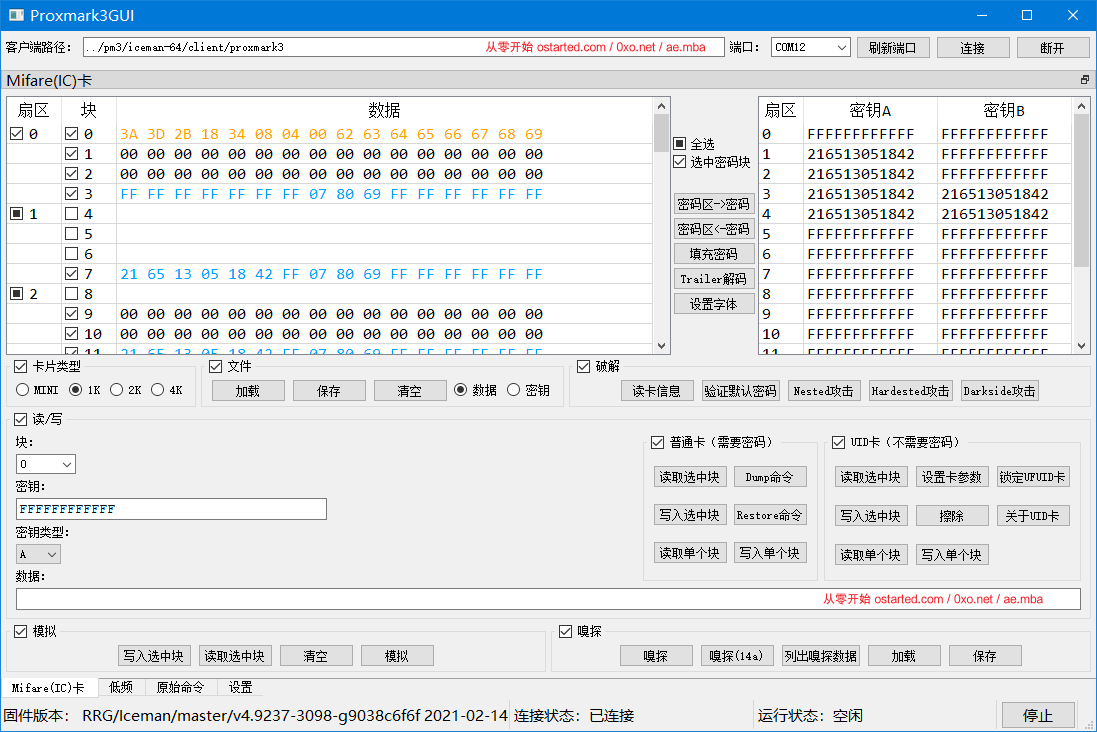Click the 设置卡参数 button
Viewport: 1097px width, 732px height.
(x=951, y=477)
